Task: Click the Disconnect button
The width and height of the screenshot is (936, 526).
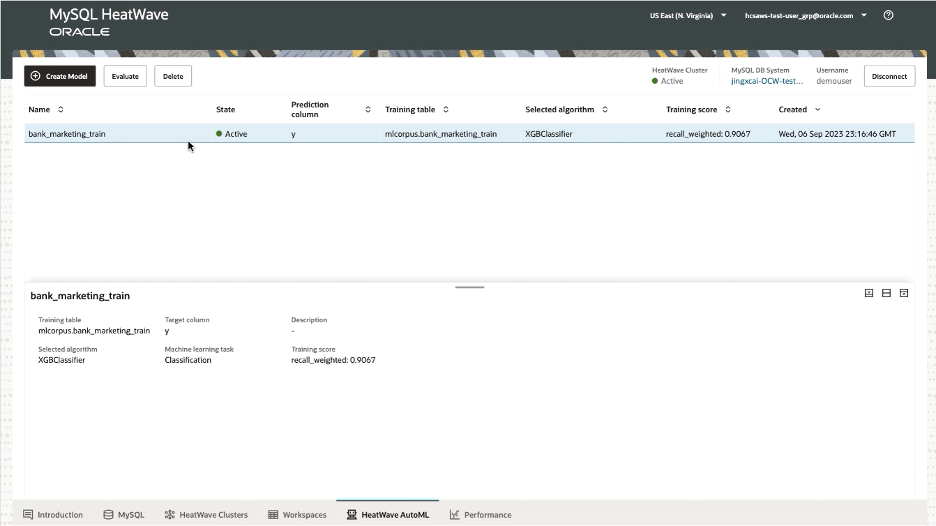Action: (x=889, y=76)
